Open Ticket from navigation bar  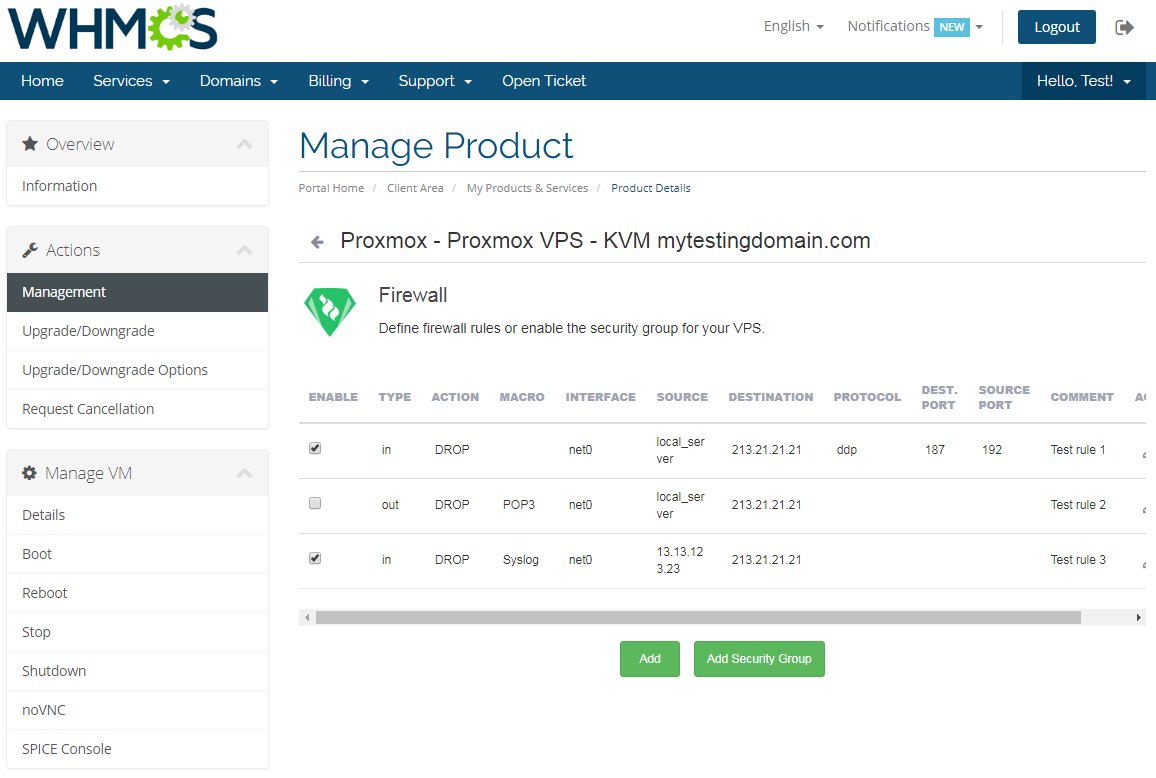[x=544, y=81]
